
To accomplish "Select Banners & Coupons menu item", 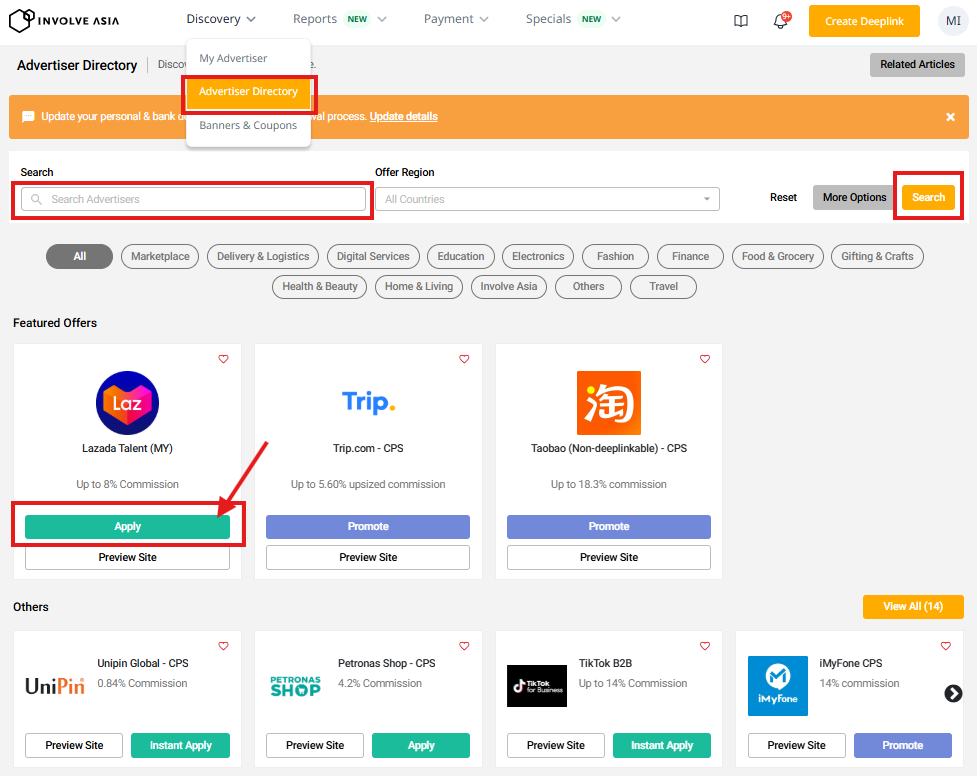I will [248, 126].
